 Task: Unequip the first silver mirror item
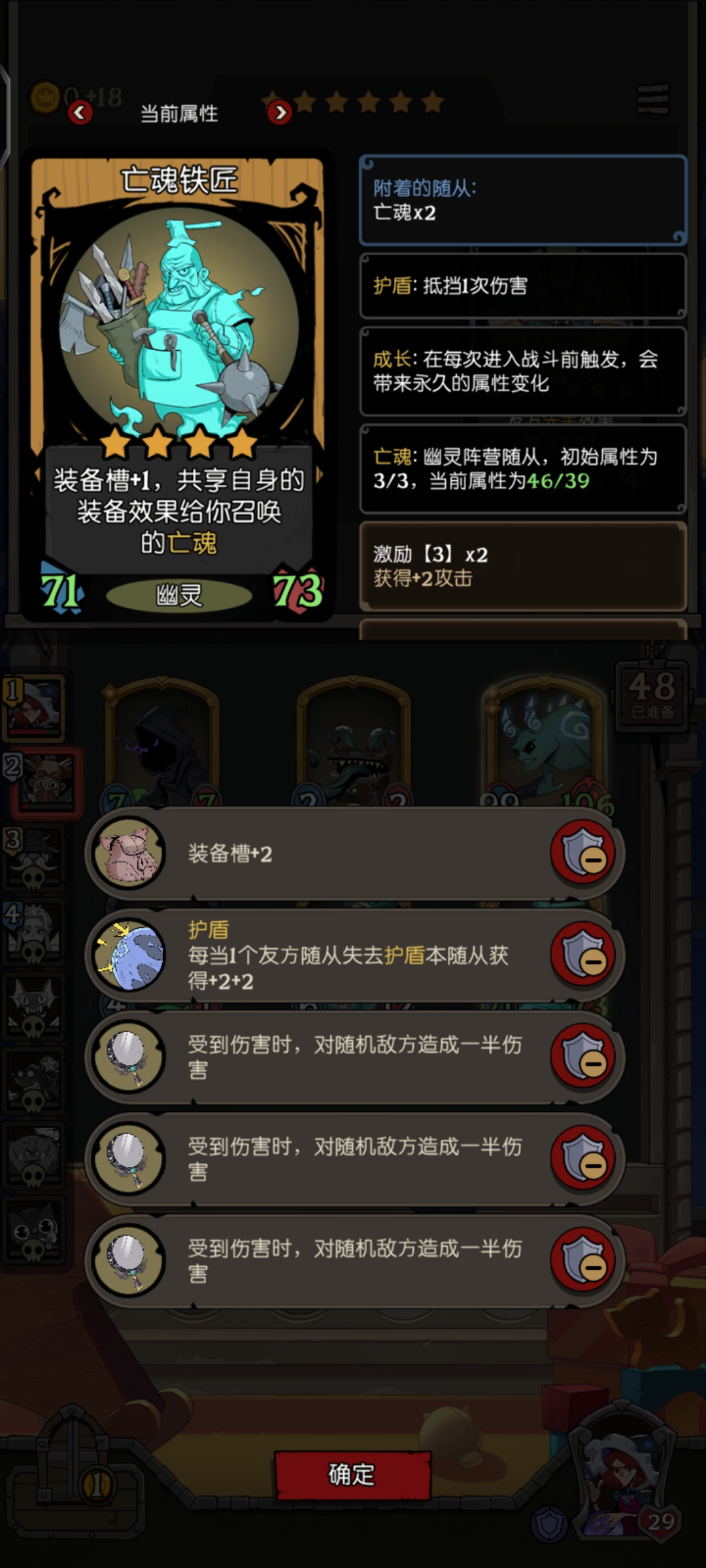[583, 1056]
